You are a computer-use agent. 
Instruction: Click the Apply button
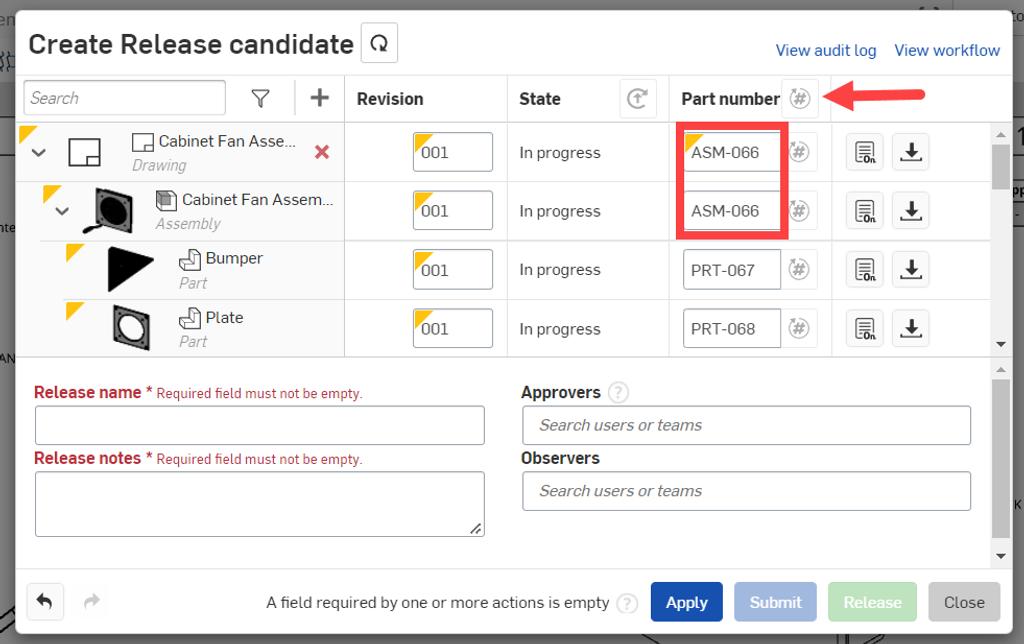[x=686, y=601]
